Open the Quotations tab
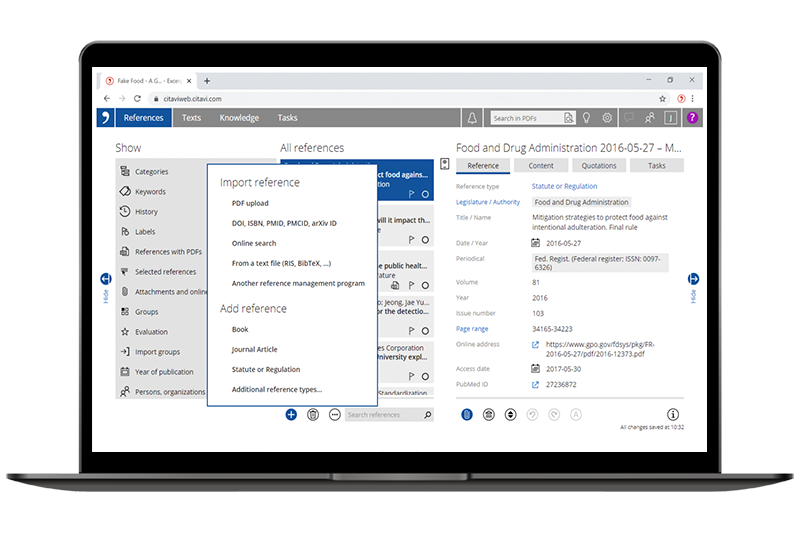Image resolution: width=800 pixels, height=533 pixels. 599,166
